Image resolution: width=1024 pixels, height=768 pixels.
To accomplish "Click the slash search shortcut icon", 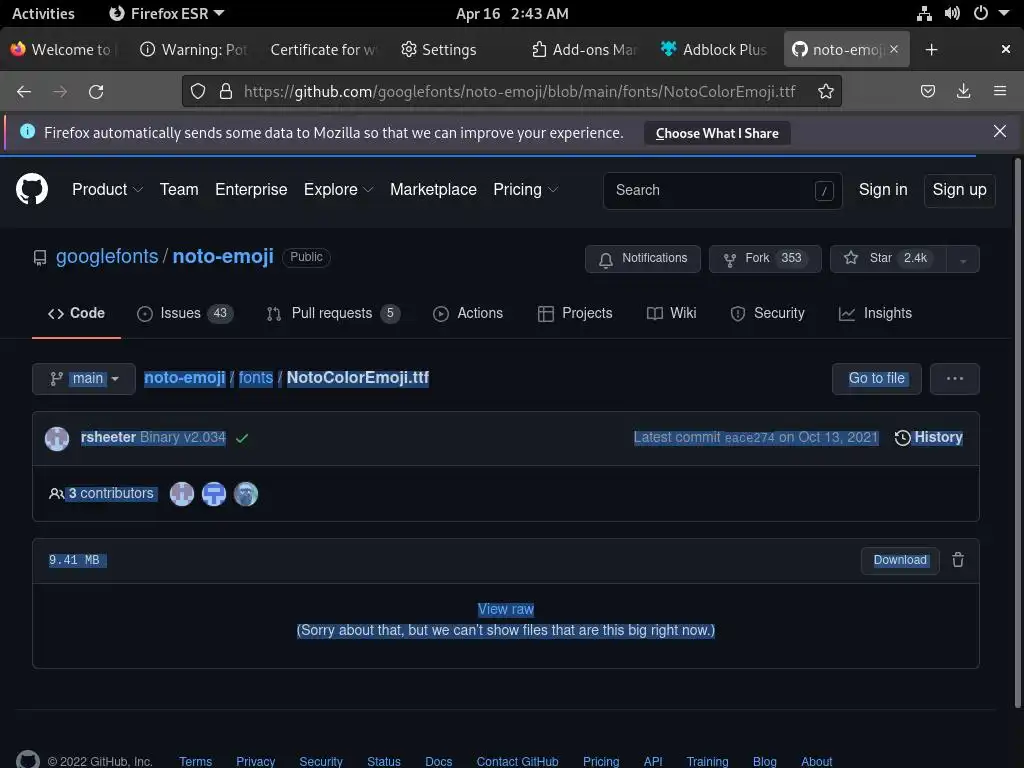I will (824, 191).
